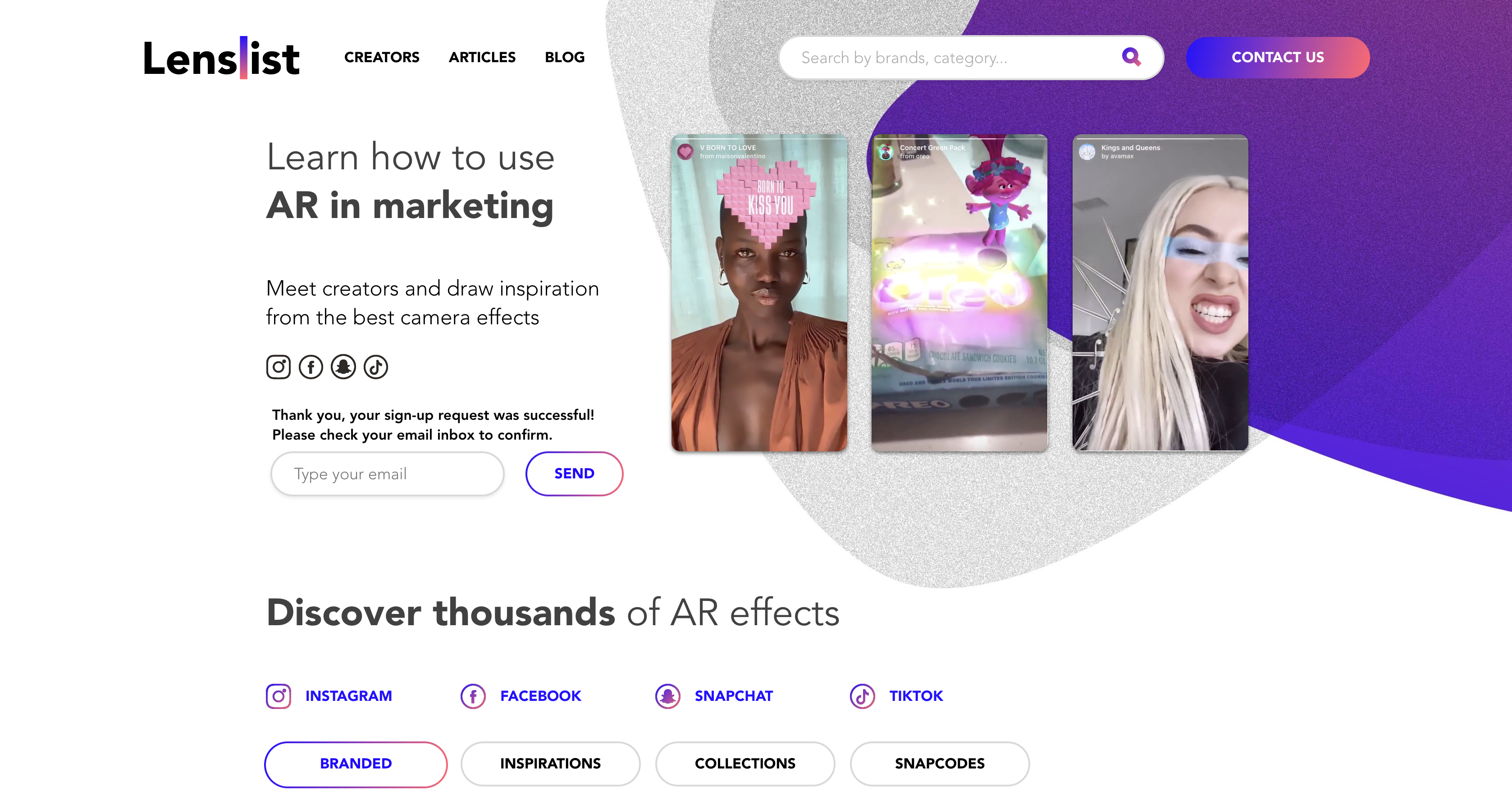Viewport: 1512px width, 809px height.
Task: Open TikTok icon below hero text
Action: (x=376, y=367)
